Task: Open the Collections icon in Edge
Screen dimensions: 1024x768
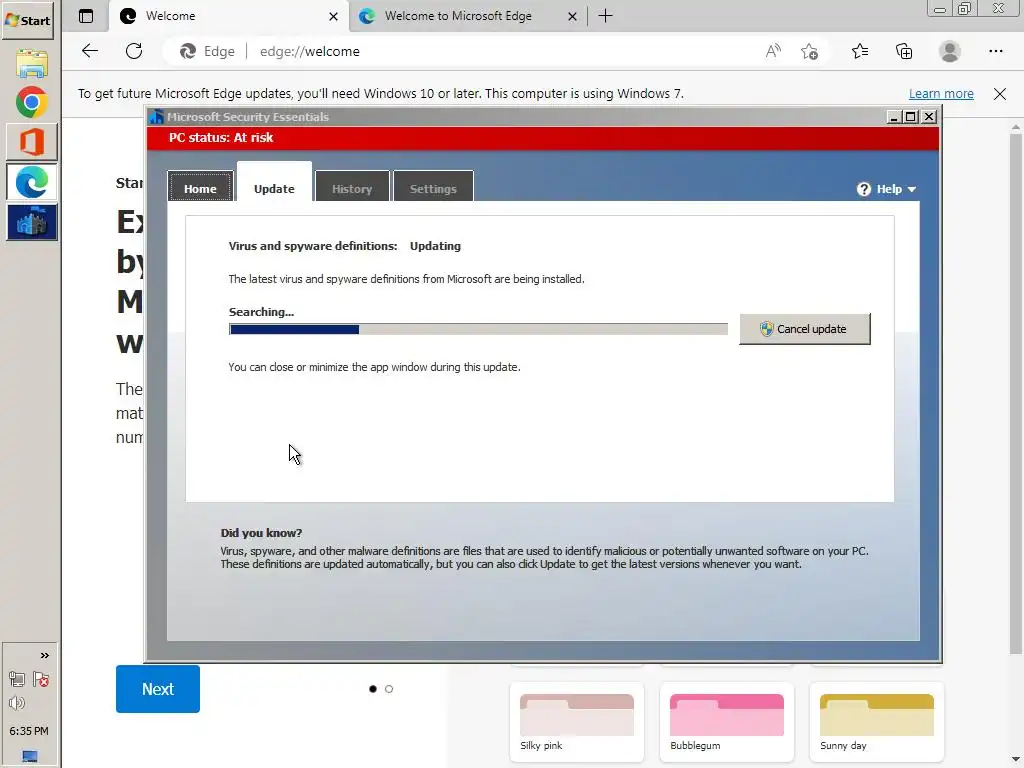Action: (904, 51)
